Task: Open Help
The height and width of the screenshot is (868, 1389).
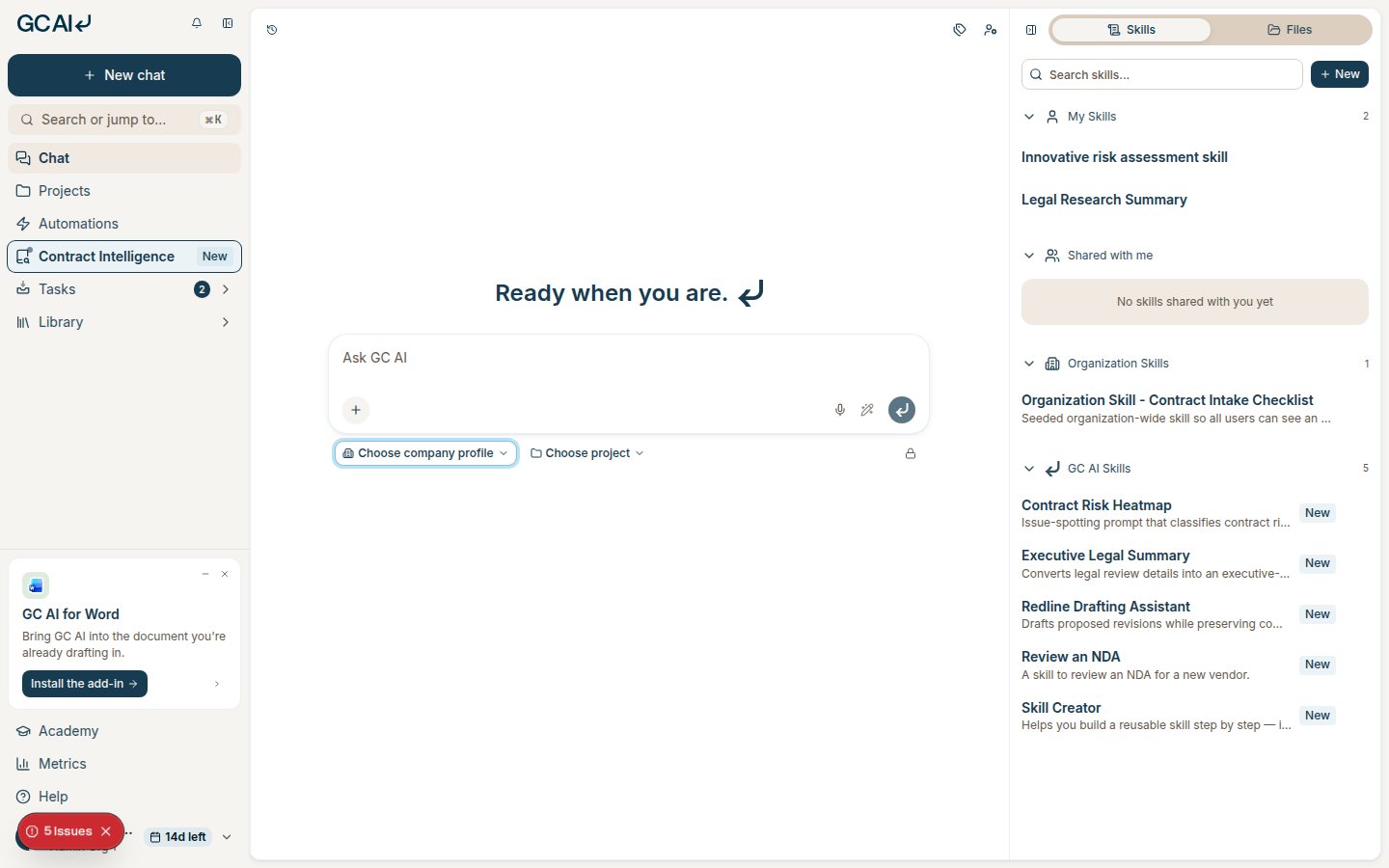Action: [124, 797]
